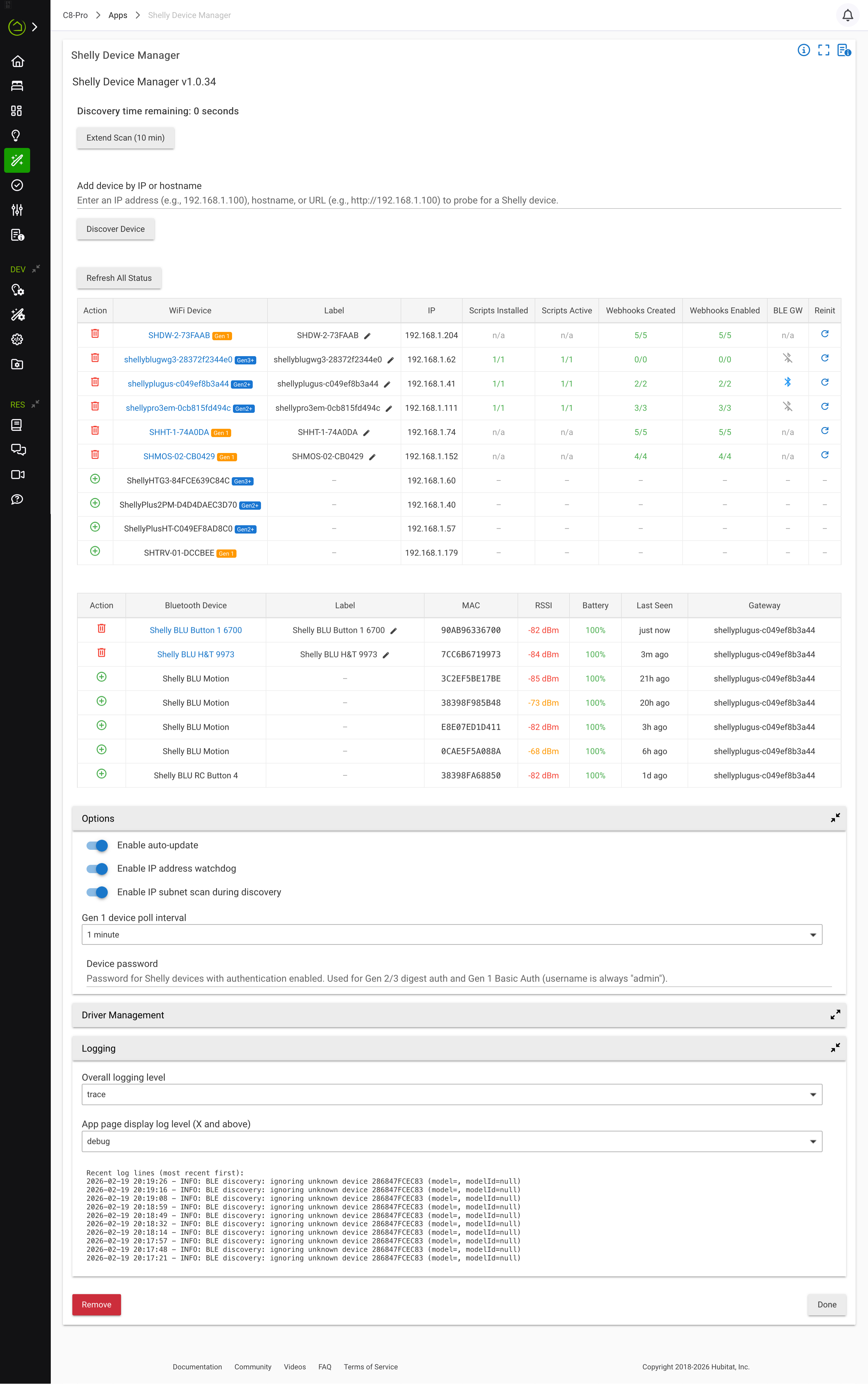Toggle BLE gateway for shellyplugus-c049ef8b3a44
The width and height of the screenshot is (868, 1385).
click(x=787, y=382)
